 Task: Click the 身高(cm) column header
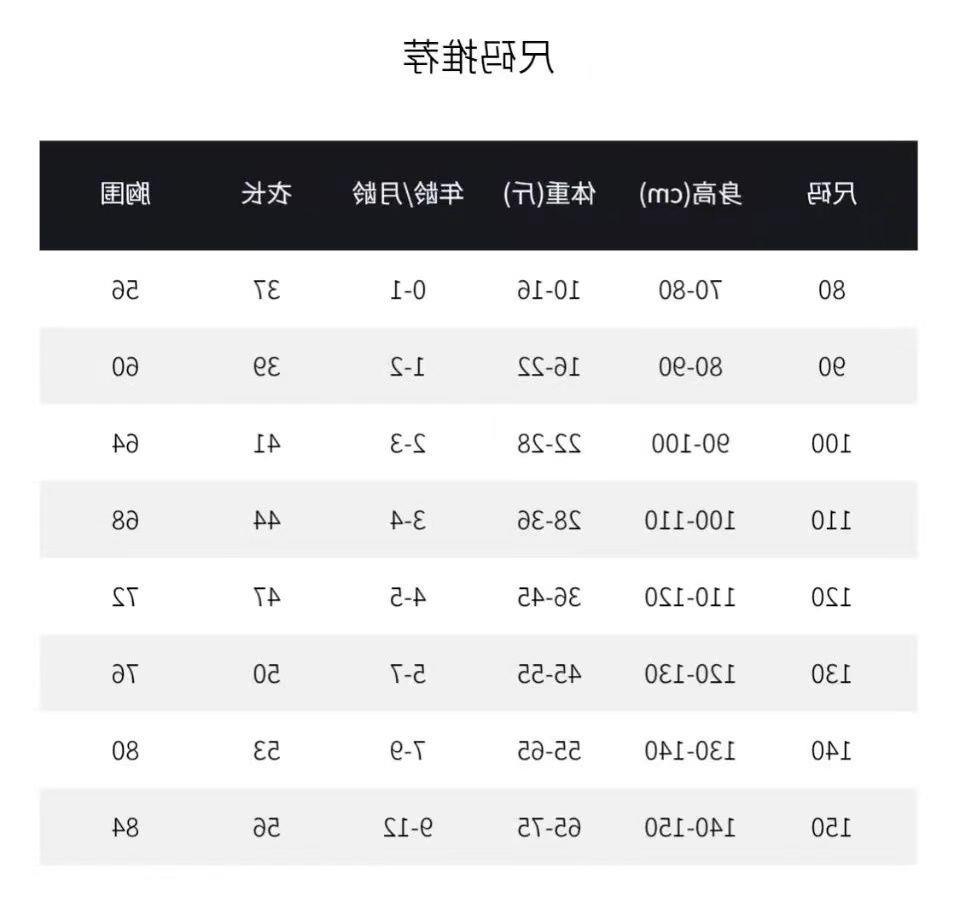691,194
